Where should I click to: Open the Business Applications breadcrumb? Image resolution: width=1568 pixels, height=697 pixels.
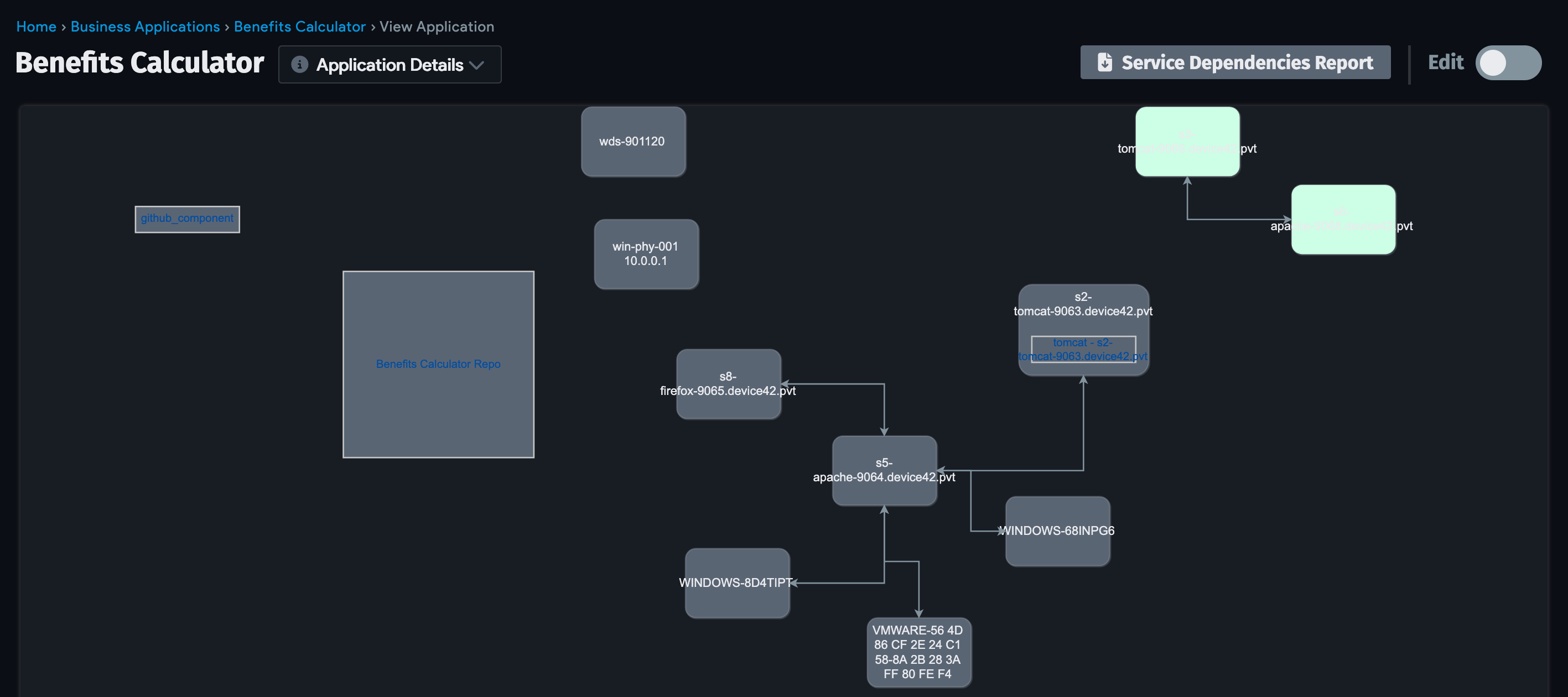[145, 27]
